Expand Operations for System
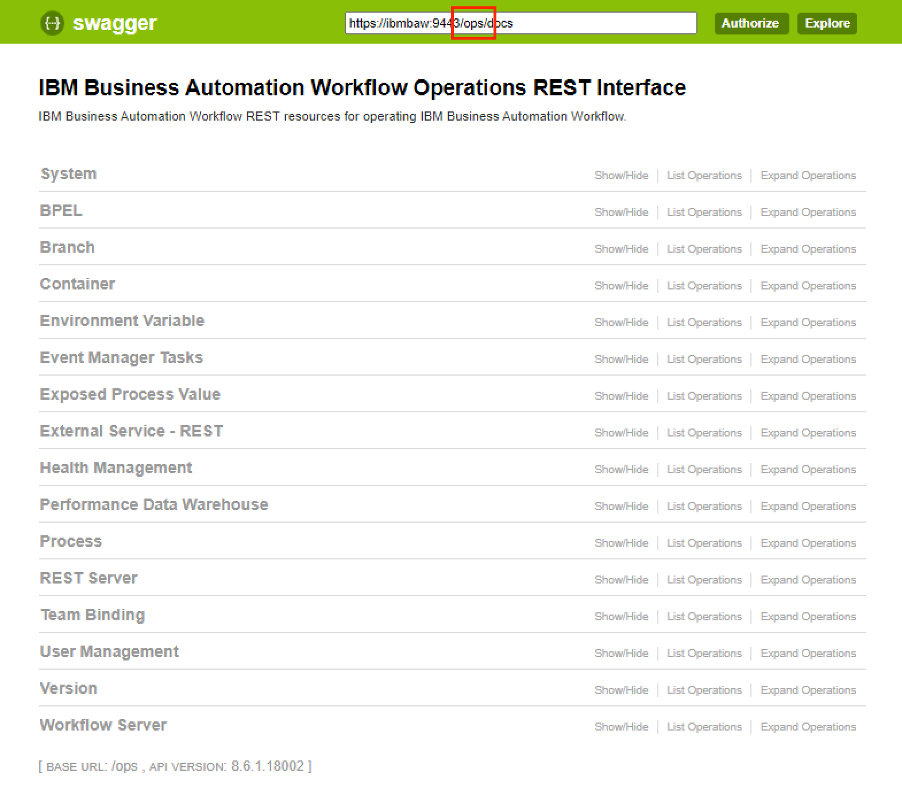The width and height of the screenshot is (902, 788). pyautogui.click(x=808, y=175)
